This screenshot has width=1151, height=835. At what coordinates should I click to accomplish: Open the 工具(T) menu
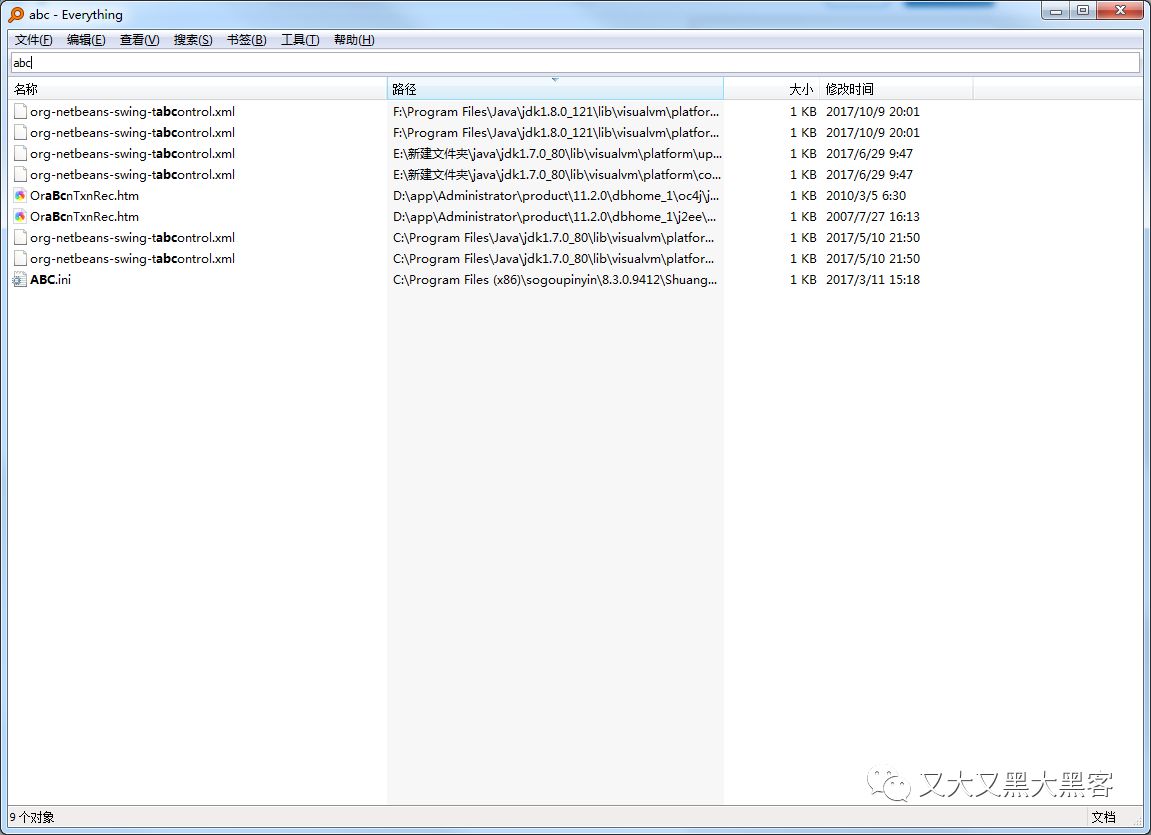300,40
